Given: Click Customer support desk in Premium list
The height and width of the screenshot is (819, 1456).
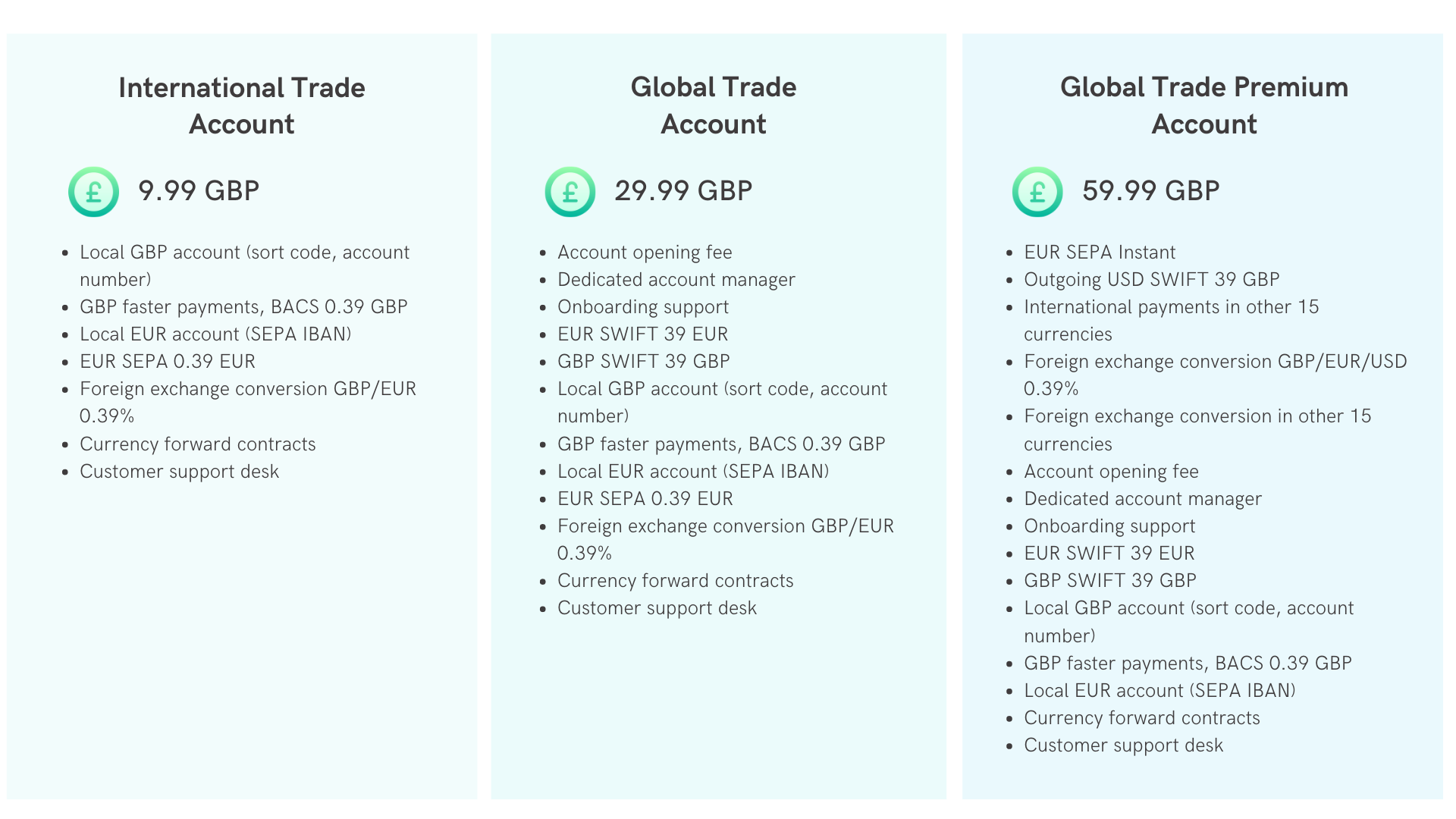Looking at the screenshot, I should point(1124,745).
